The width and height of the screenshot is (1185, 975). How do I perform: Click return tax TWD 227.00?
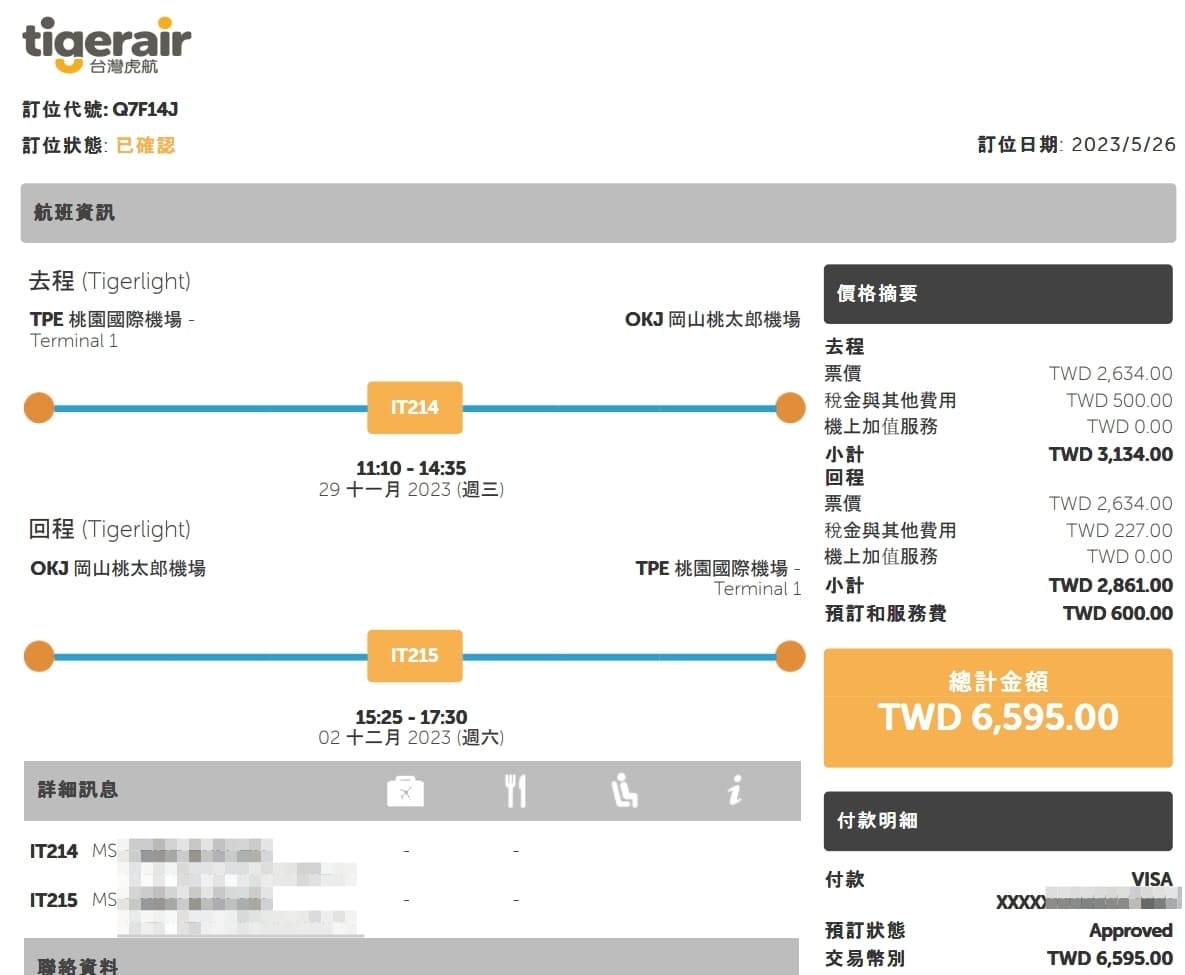pos(1119,530)
